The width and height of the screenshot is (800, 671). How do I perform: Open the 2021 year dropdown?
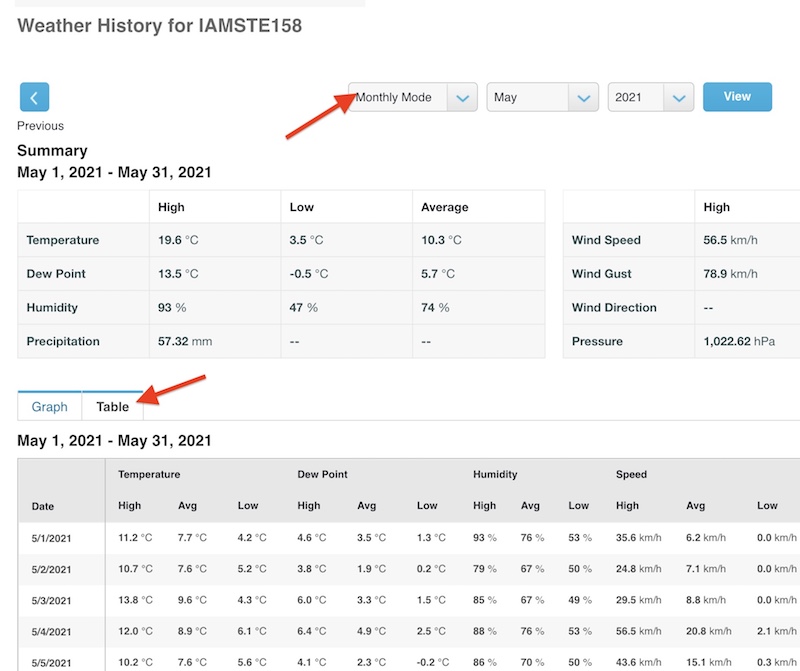pos(650,98)
